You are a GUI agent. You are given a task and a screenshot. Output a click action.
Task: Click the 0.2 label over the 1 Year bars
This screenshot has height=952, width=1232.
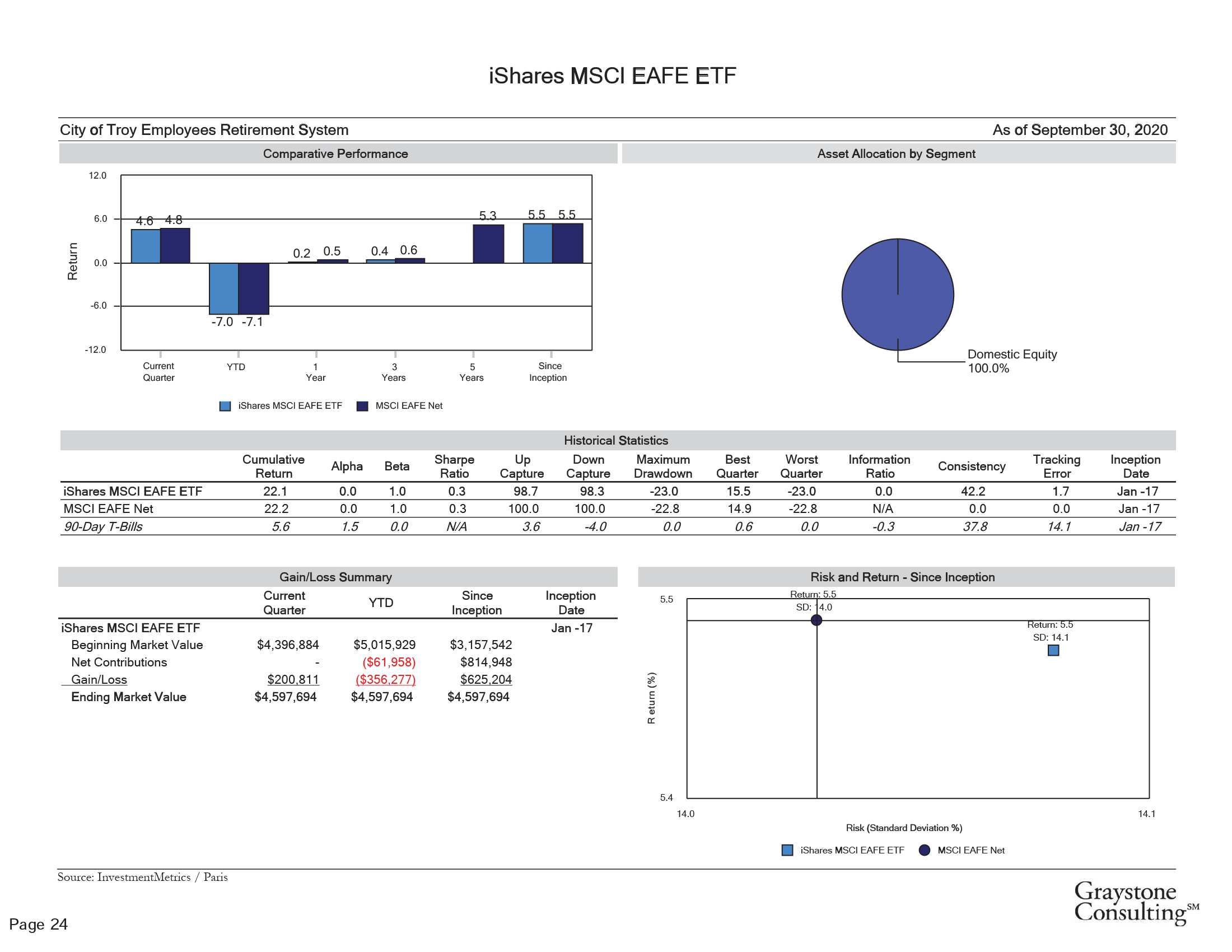(x=301, y=253)
